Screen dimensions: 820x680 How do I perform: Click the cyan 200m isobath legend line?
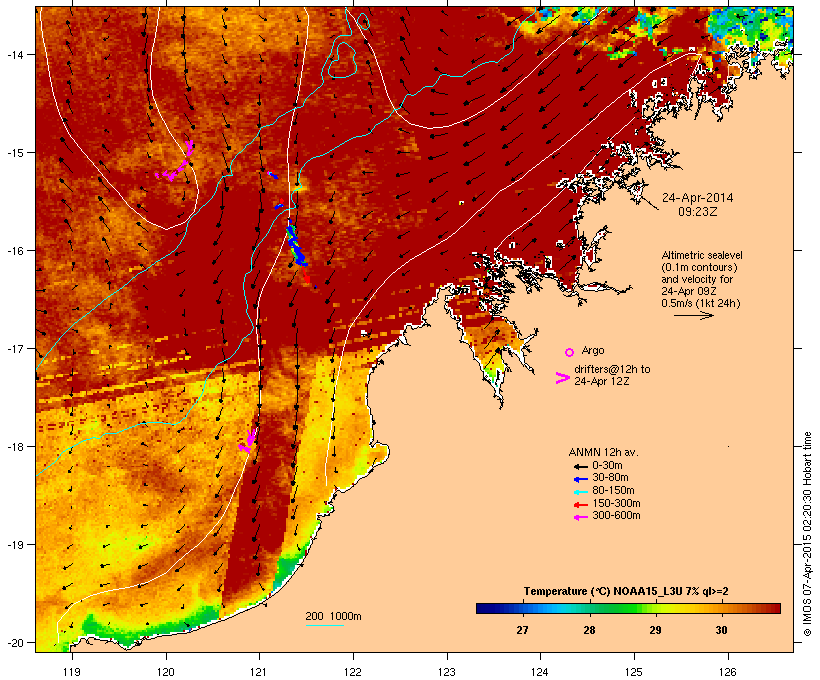(324, 625)
